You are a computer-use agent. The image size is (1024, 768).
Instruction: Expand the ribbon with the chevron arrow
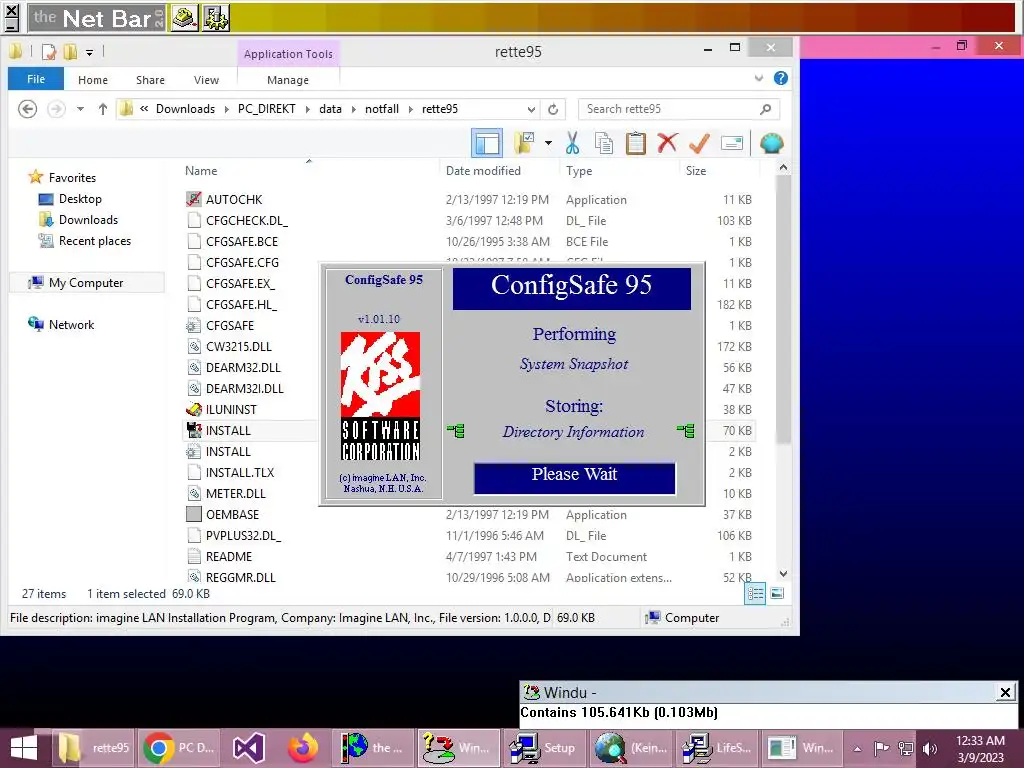click(759, 78)
